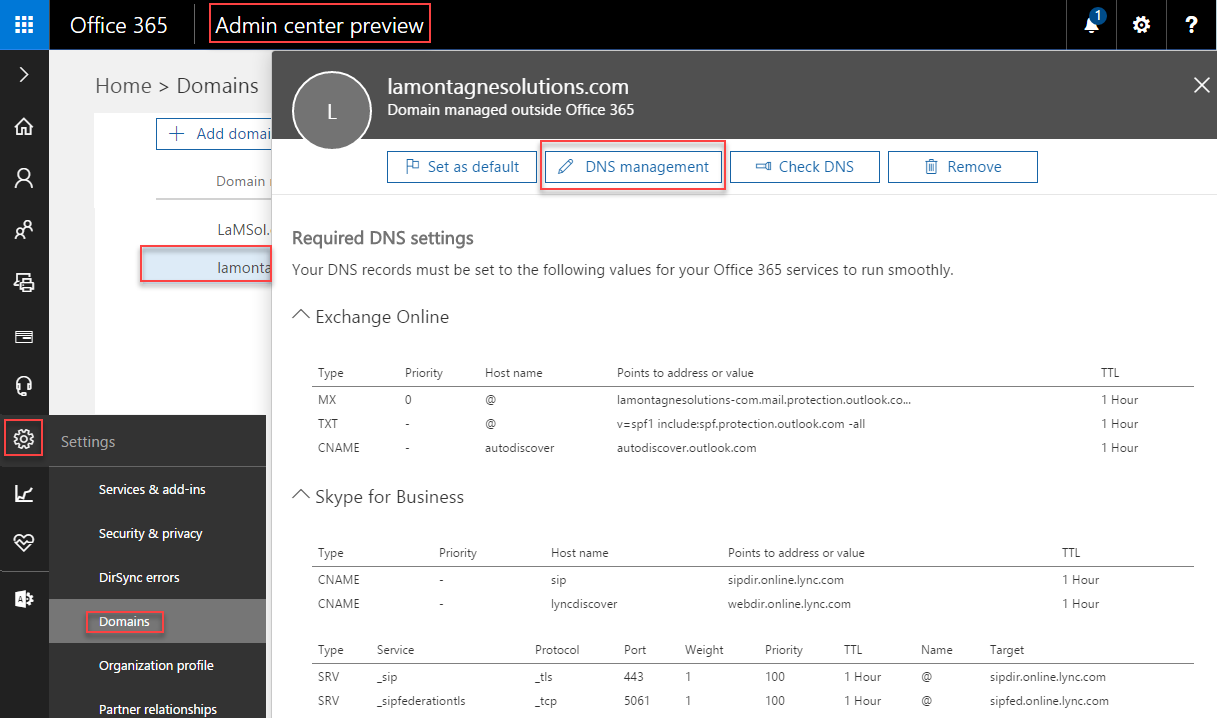Open DirSync errors menu item

139,577
